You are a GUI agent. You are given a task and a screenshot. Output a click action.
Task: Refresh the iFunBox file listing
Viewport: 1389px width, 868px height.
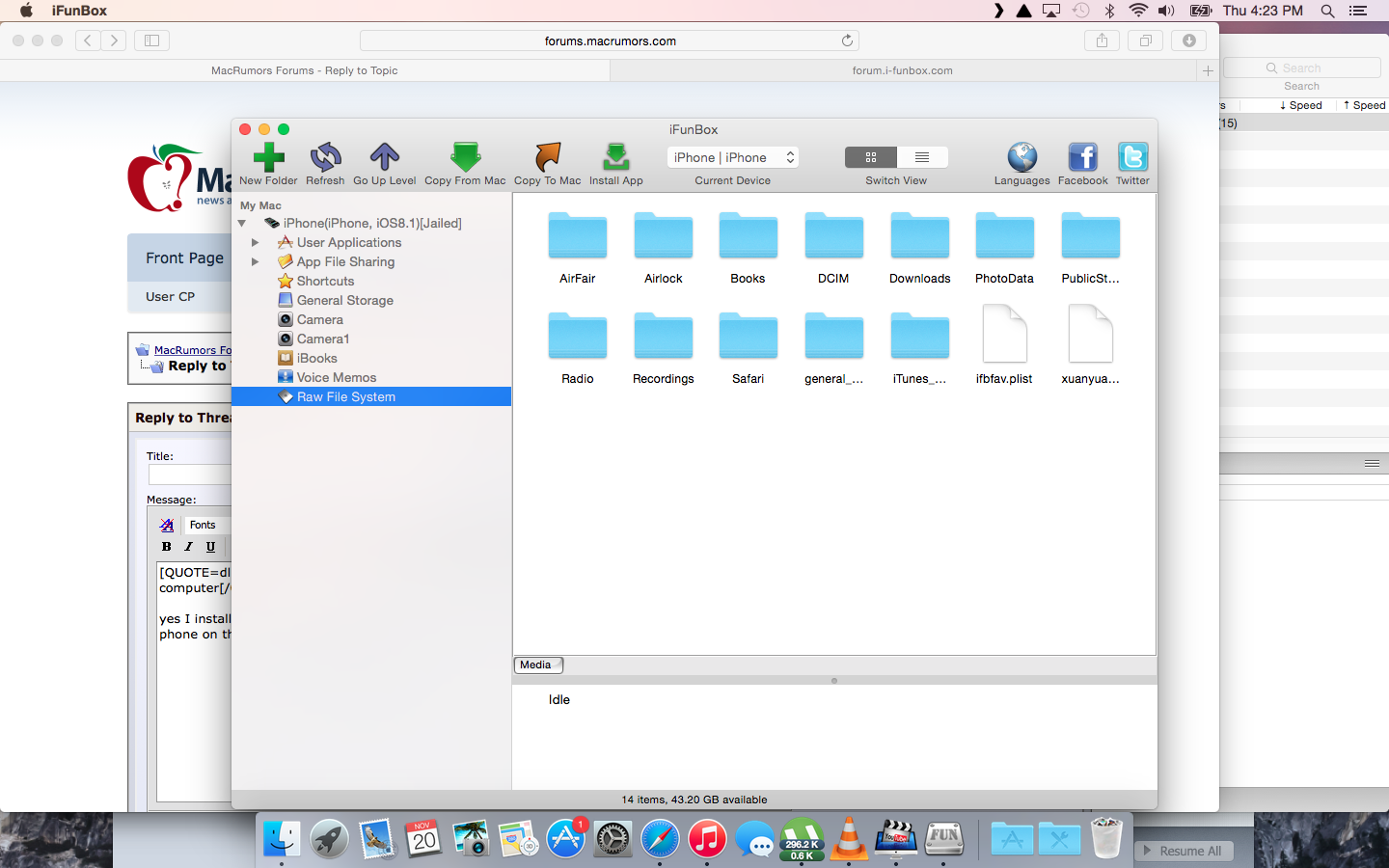(325, 157)
